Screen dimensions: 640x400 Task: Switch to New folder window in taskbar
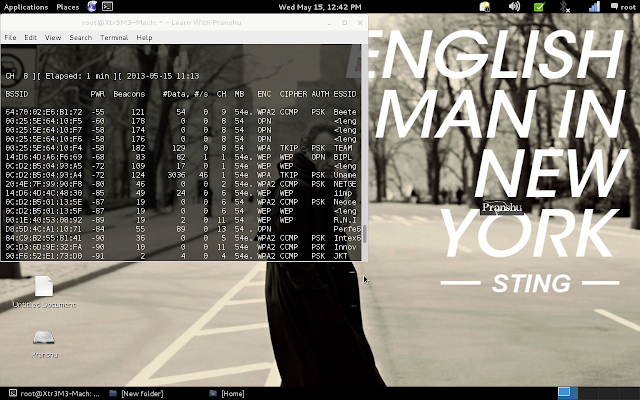pos(138,393)
